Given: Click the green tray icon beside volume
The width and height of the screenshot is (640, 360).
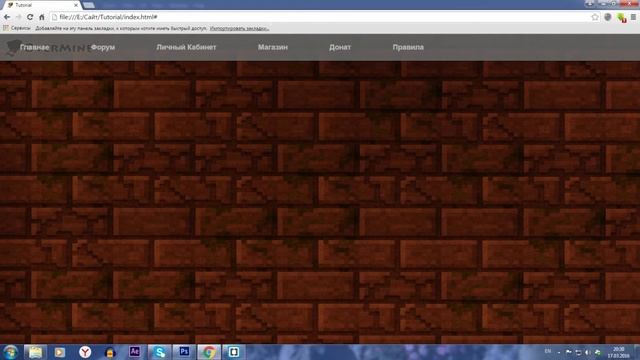Looking at the screenshot, I should [598, 352].
